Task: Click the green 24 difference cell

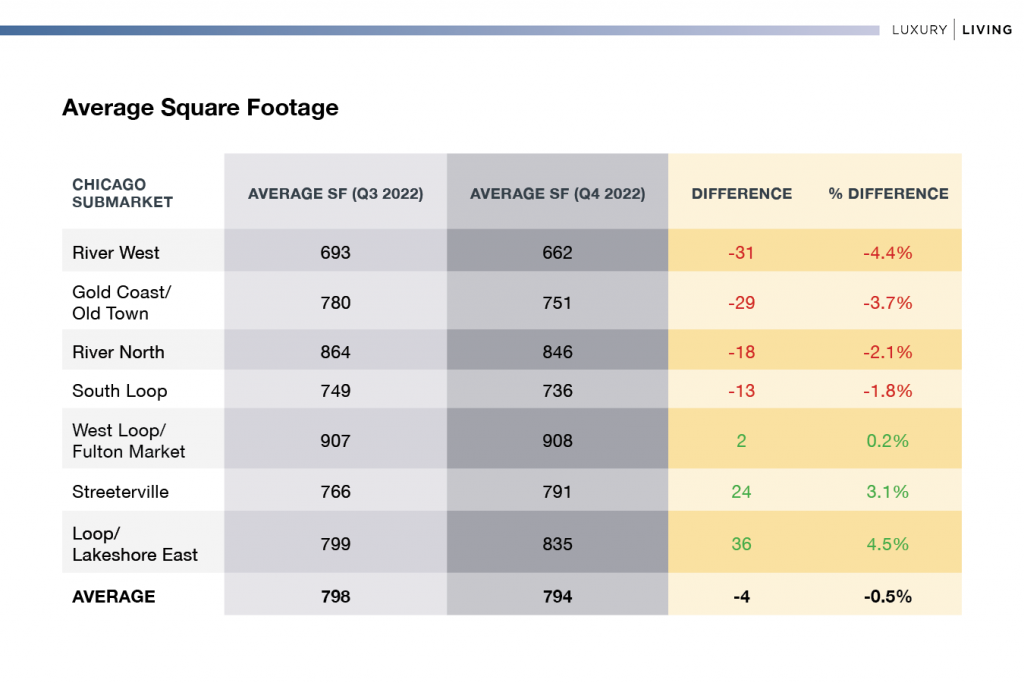Action: click(741, 492)
